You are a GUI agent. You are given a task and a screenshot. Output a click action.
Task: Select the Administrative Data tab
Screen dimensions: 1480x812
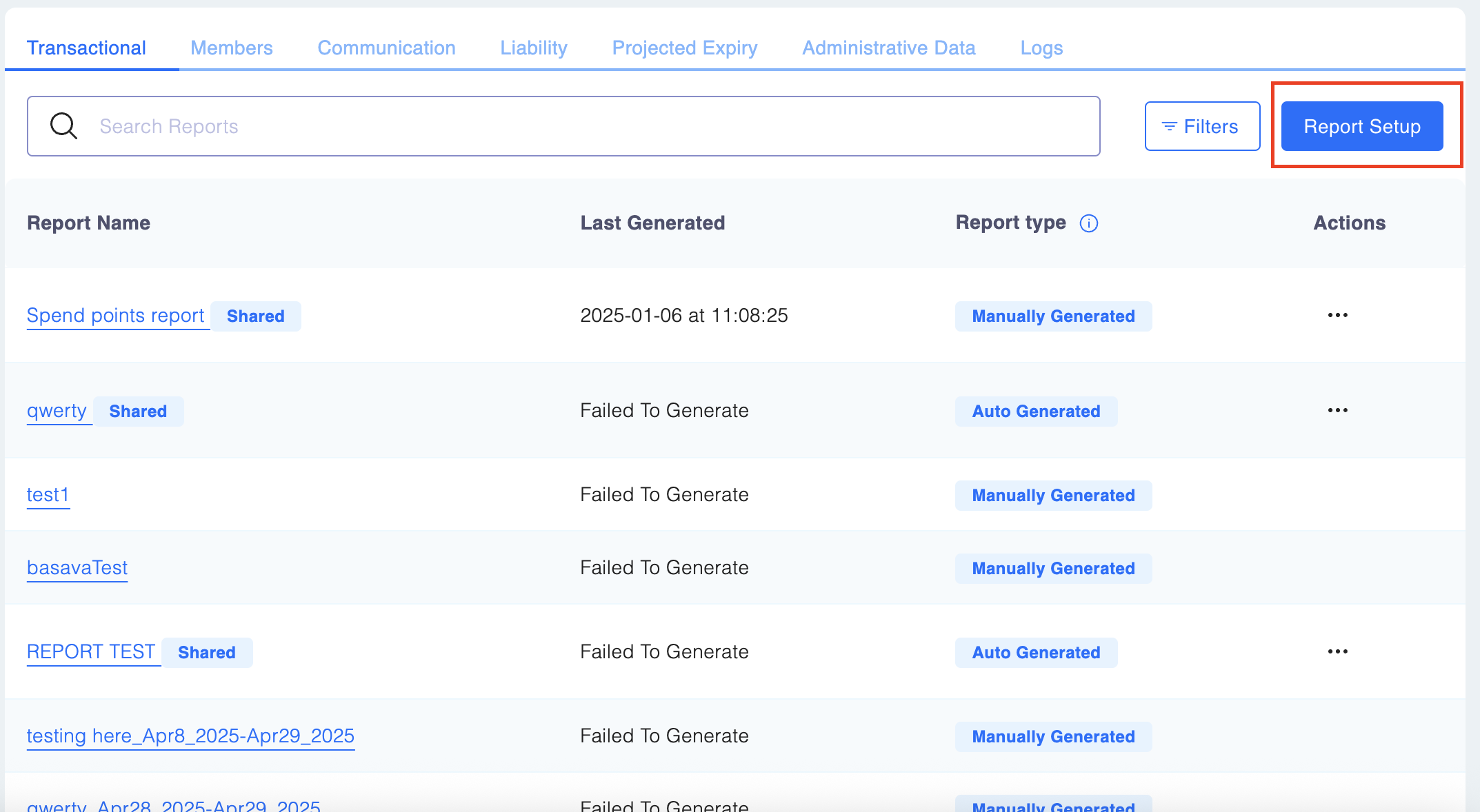pos(888,48)
